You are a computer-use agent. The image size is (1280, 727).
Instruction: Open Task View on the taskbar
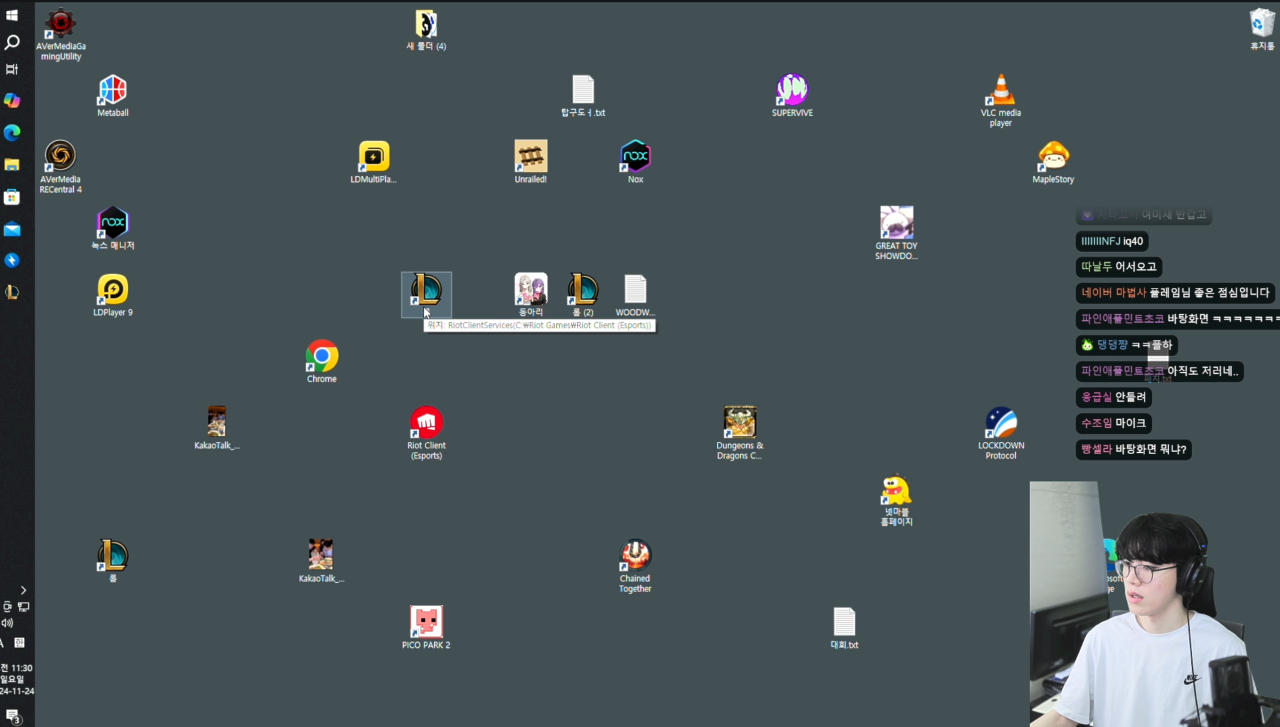[12, 69]
